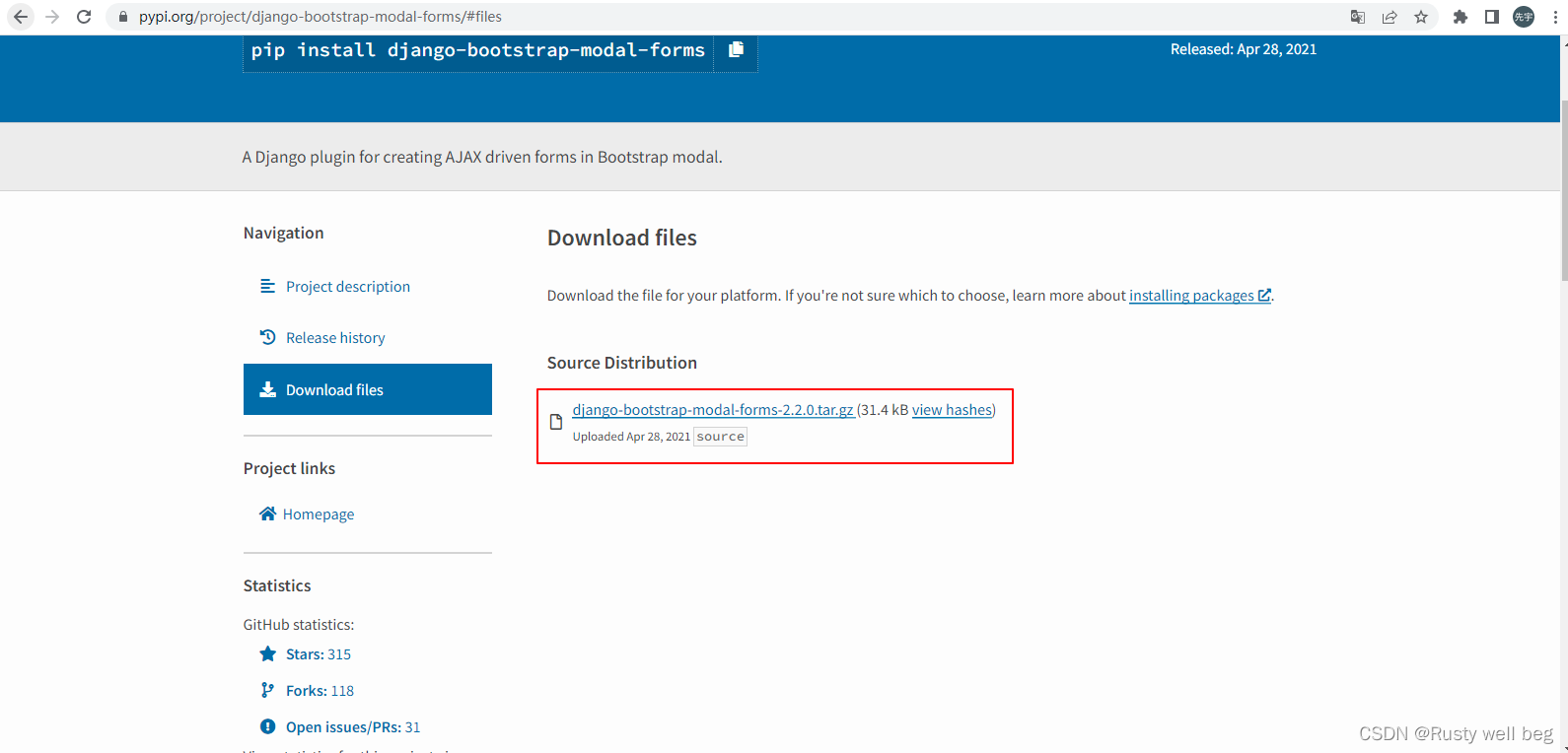
Task: Click the Download files heading
Action: (x=622, y=238)
